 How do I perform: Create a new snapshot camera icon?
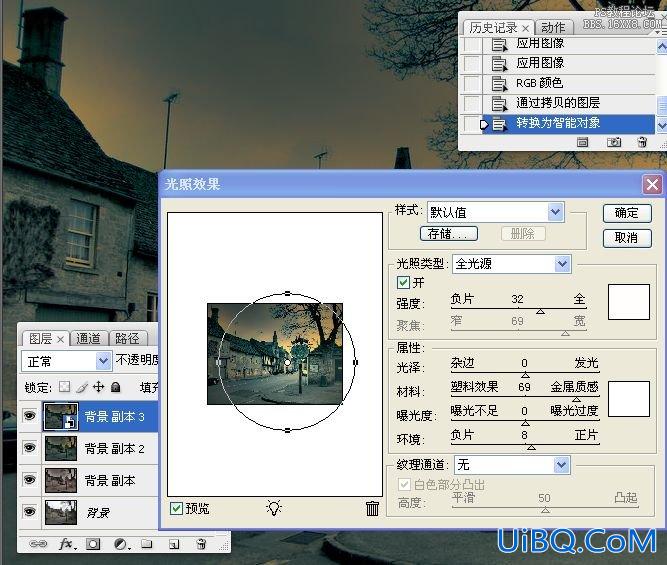coord(613,142)
